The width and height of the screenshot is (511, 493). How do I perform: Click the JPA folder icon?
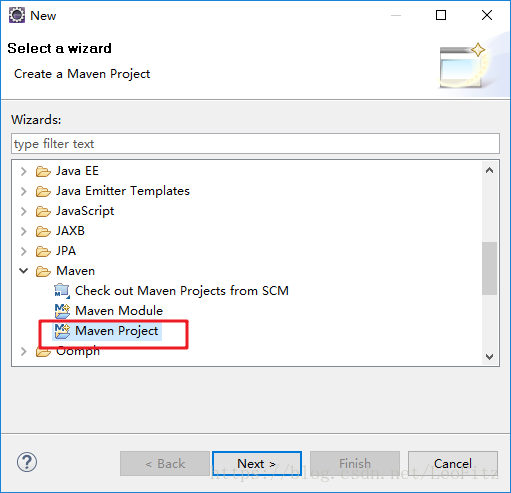(x=43, y=252)
